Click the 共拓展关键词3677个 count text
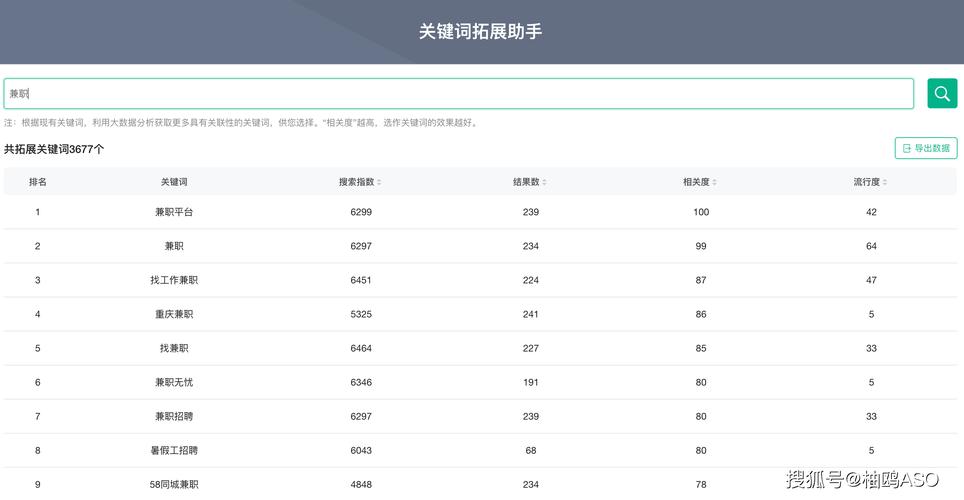The height and width of the screenshot is (500, 964). (54, 149)
